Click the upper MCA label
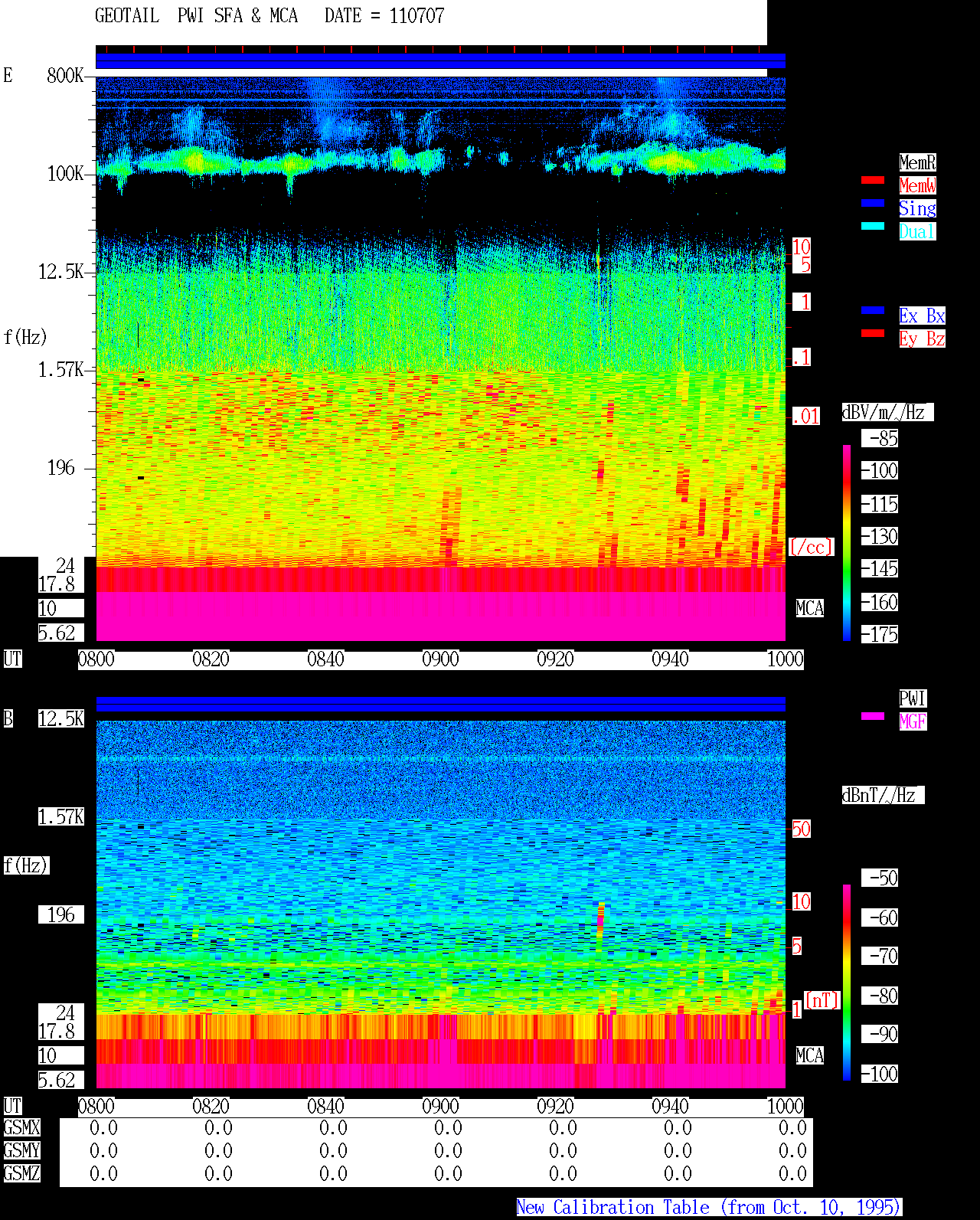Viewport: 980px width, 1220px height. tap(810, 608)
